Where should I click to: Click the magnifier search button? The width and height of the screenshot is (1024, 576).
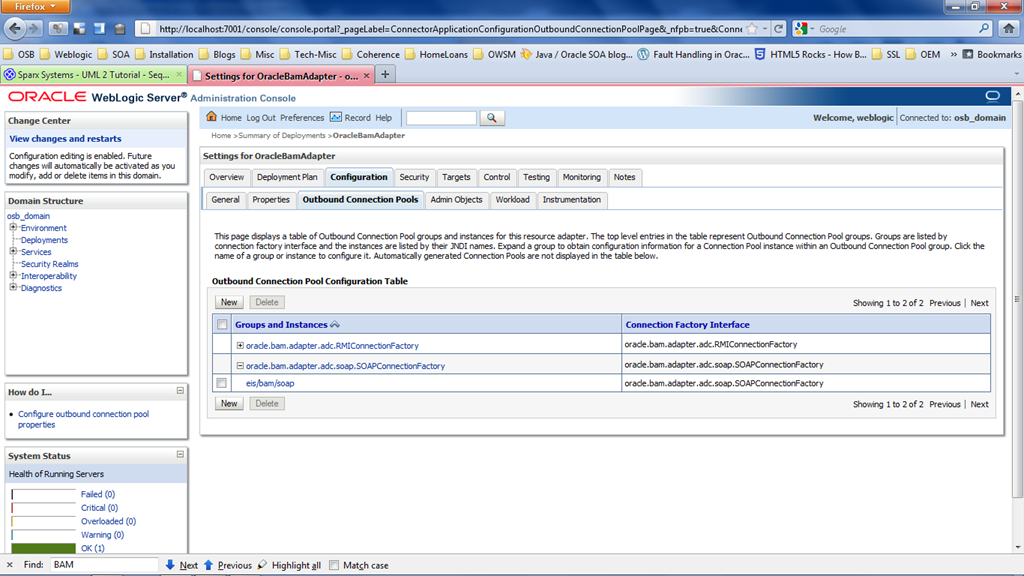[x=491, y=118]
